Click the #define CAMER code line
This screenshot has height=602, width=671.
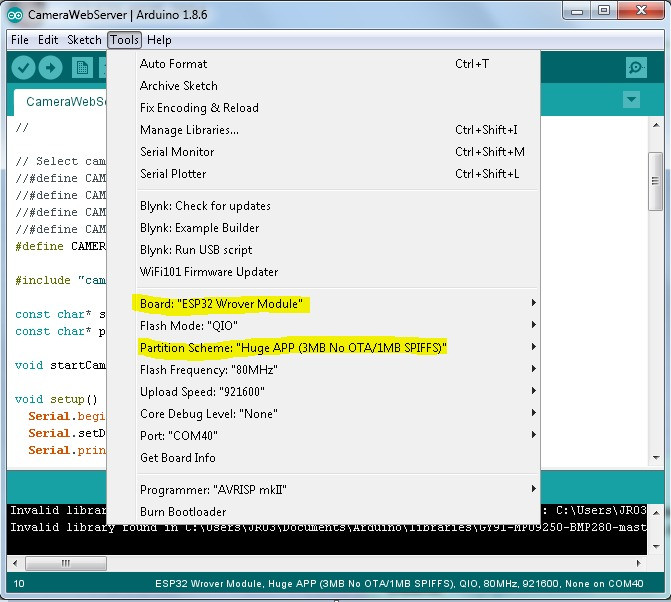60,246
